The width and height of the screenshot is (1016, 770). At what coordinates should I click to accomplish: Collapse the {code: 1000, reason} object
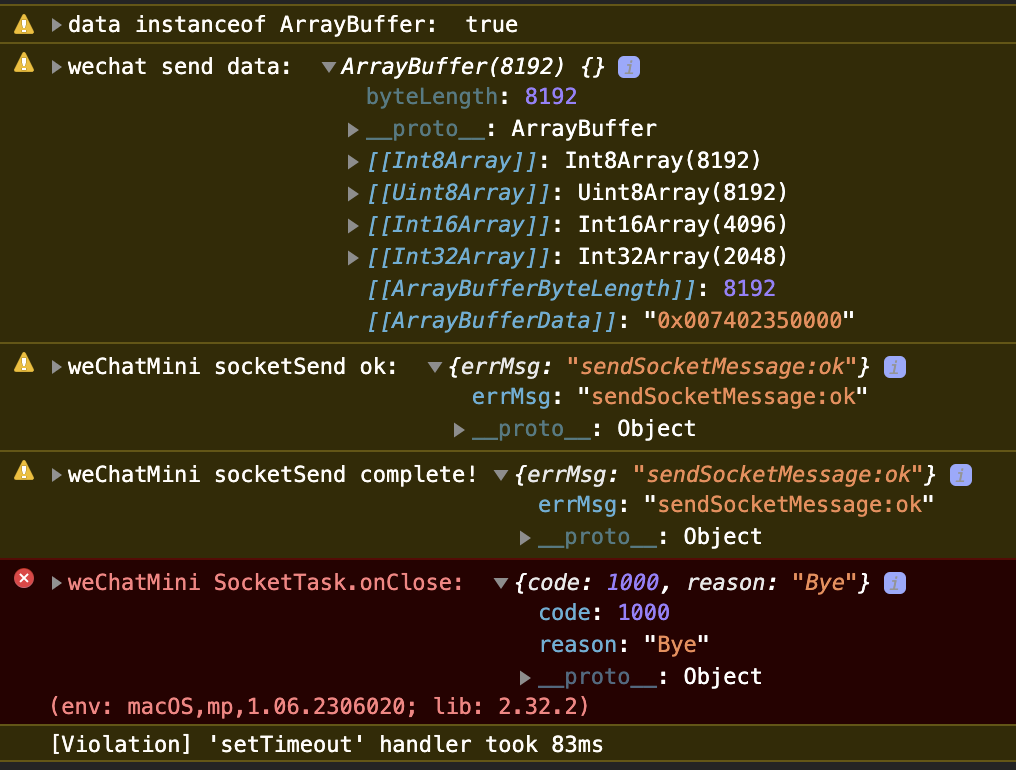[x=501, y=583]
